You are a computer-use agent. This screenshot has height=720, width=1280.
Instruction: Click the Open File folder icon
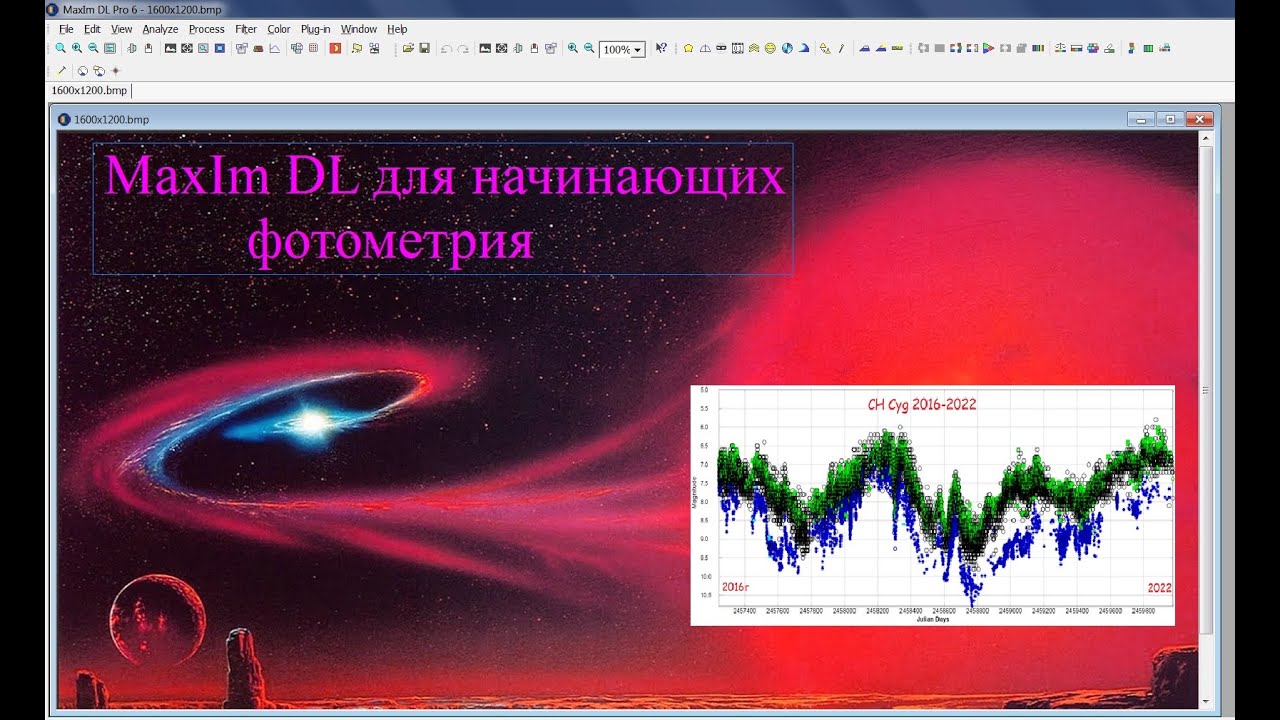(x=408, y=48)
